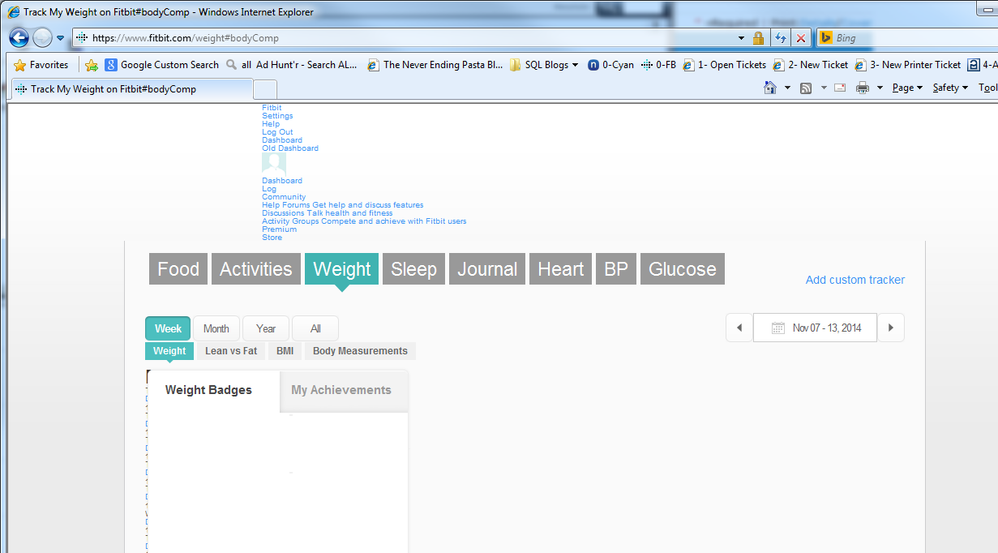The image size is (998, 553).
Task: Open the Safety menu
Action: (950, 88)
